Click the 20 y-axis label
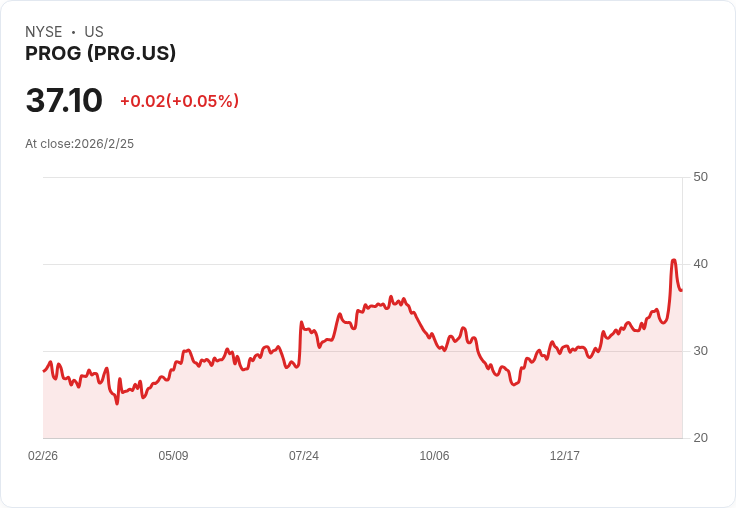The height and width of the screenshot is (508, 736). tap(700, 438)
